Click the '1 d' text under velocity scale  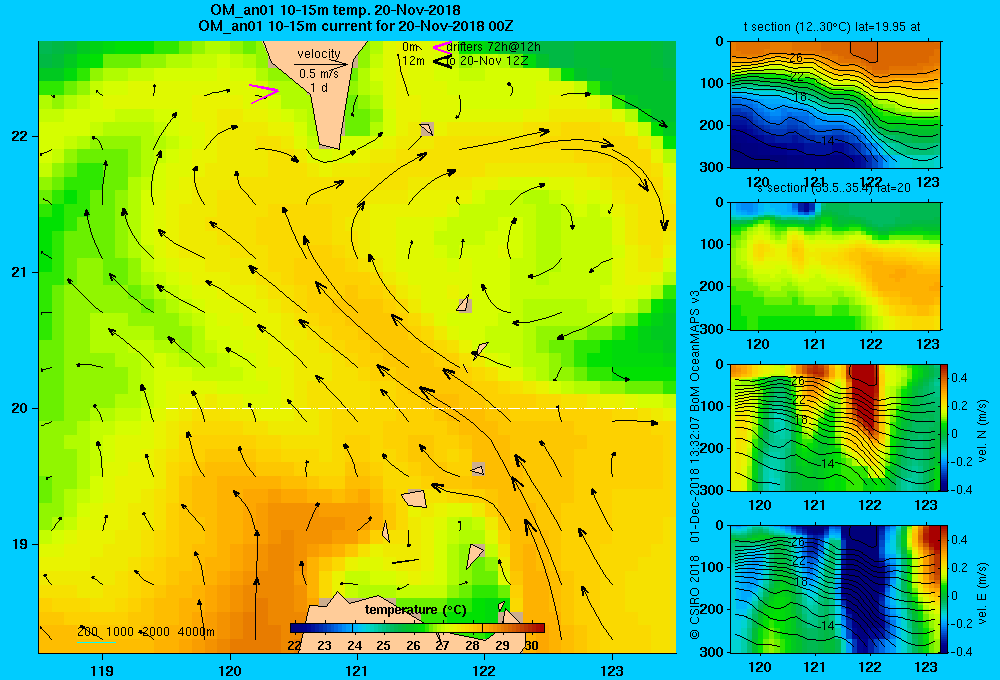point(319,87)
